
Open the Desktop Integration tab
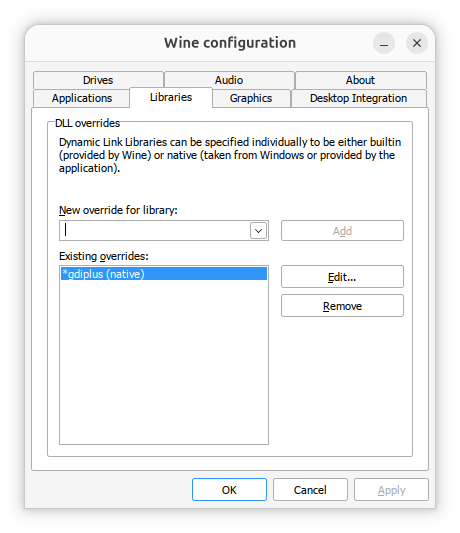pos(358,98)
